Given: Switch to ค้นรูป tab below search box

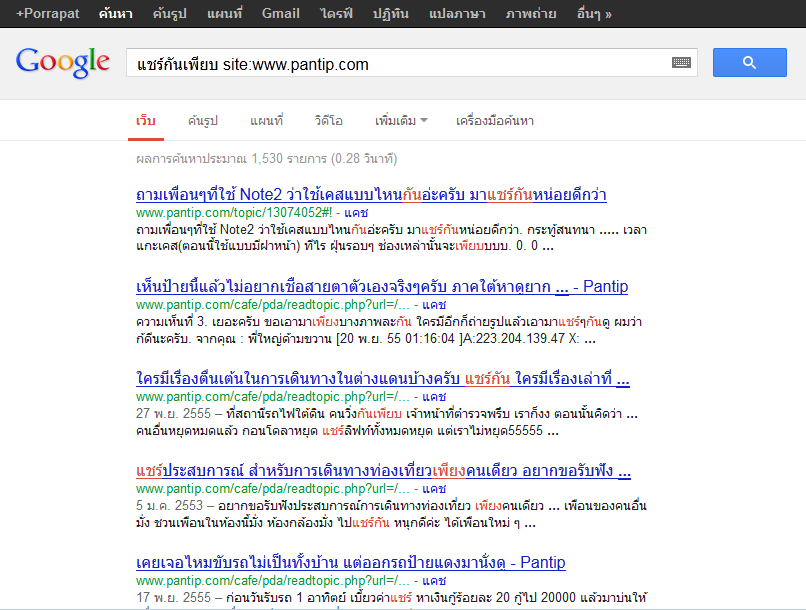Looking at the screenshot, I should 203,121.
